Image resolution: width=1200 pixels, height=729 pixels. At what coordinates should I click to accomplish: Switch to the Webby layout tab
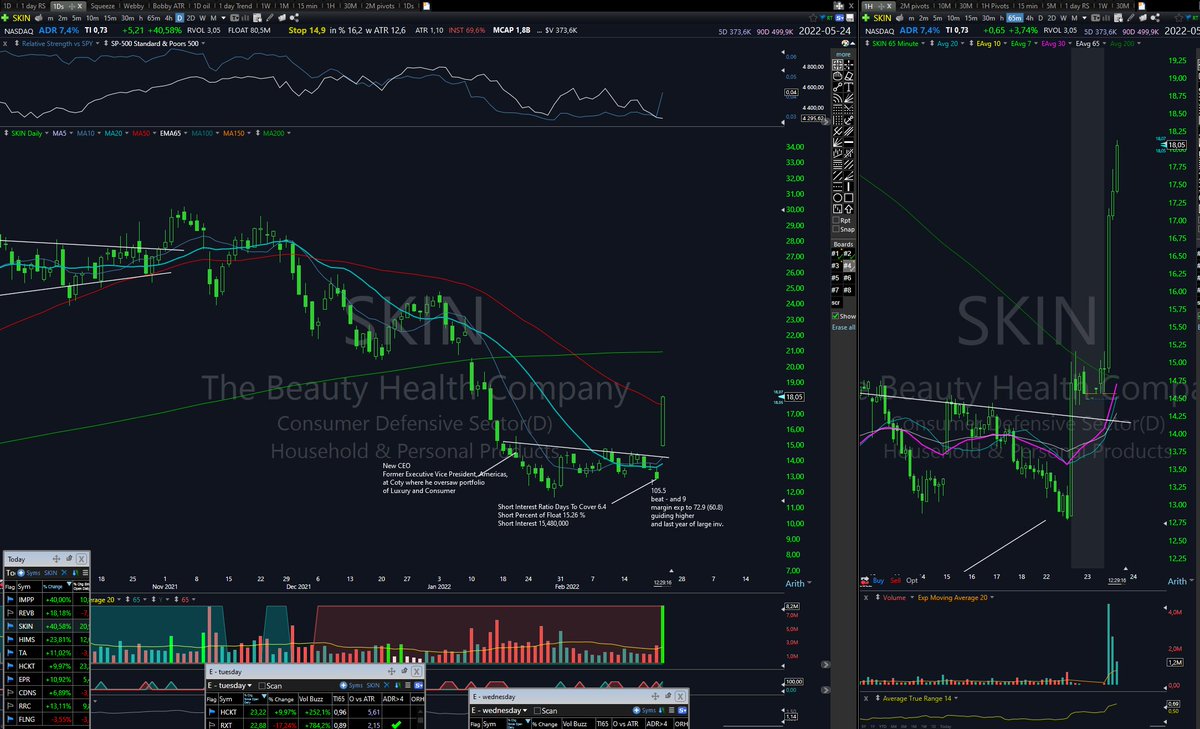pos(134,6)
